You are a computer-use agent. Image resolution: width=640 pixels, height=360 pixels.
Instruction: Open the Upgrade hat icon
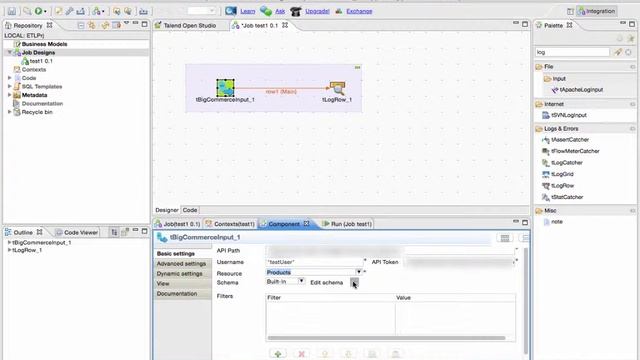point(296,11)
